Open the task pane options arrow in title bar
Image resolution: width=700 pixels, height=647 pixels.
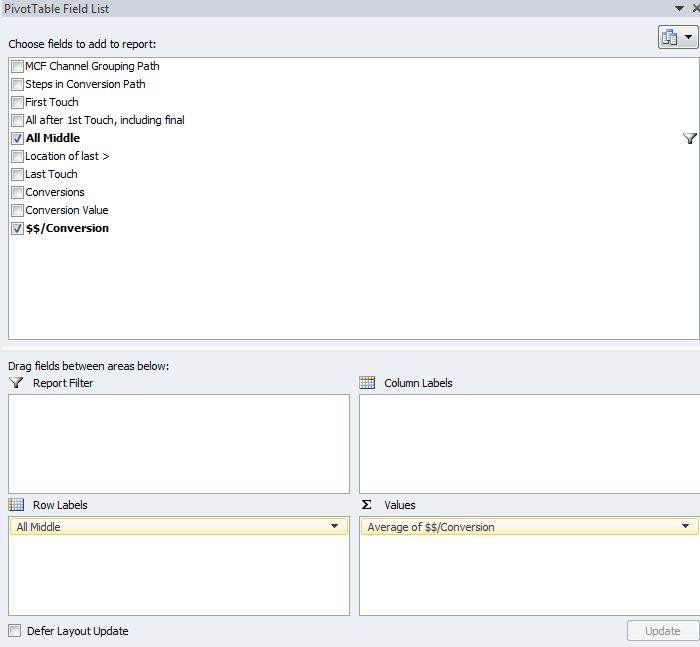[x=680, y=8]
